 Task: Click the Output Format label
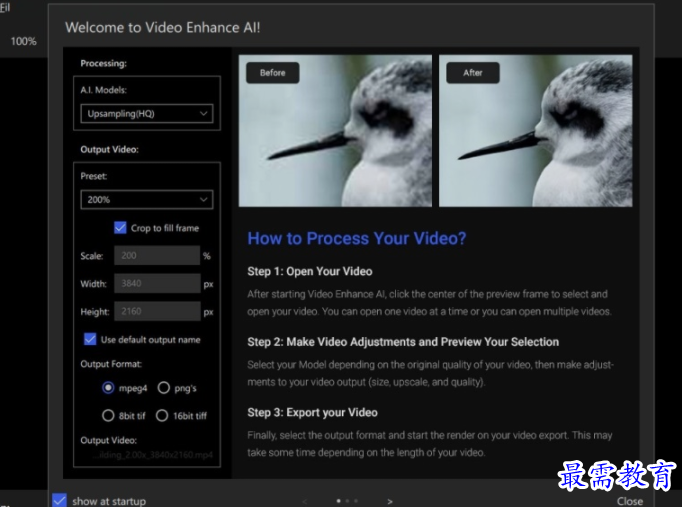point(111,364)
